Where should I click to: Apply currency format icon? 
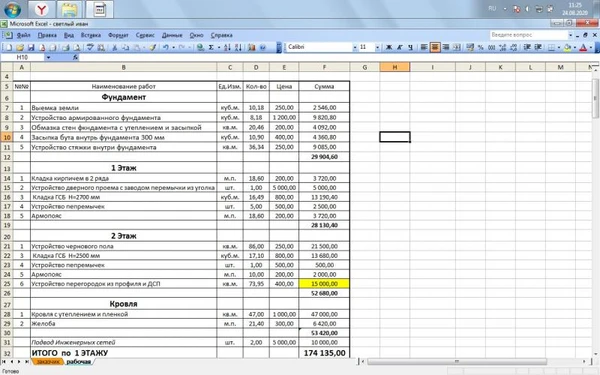pos(470,47)
